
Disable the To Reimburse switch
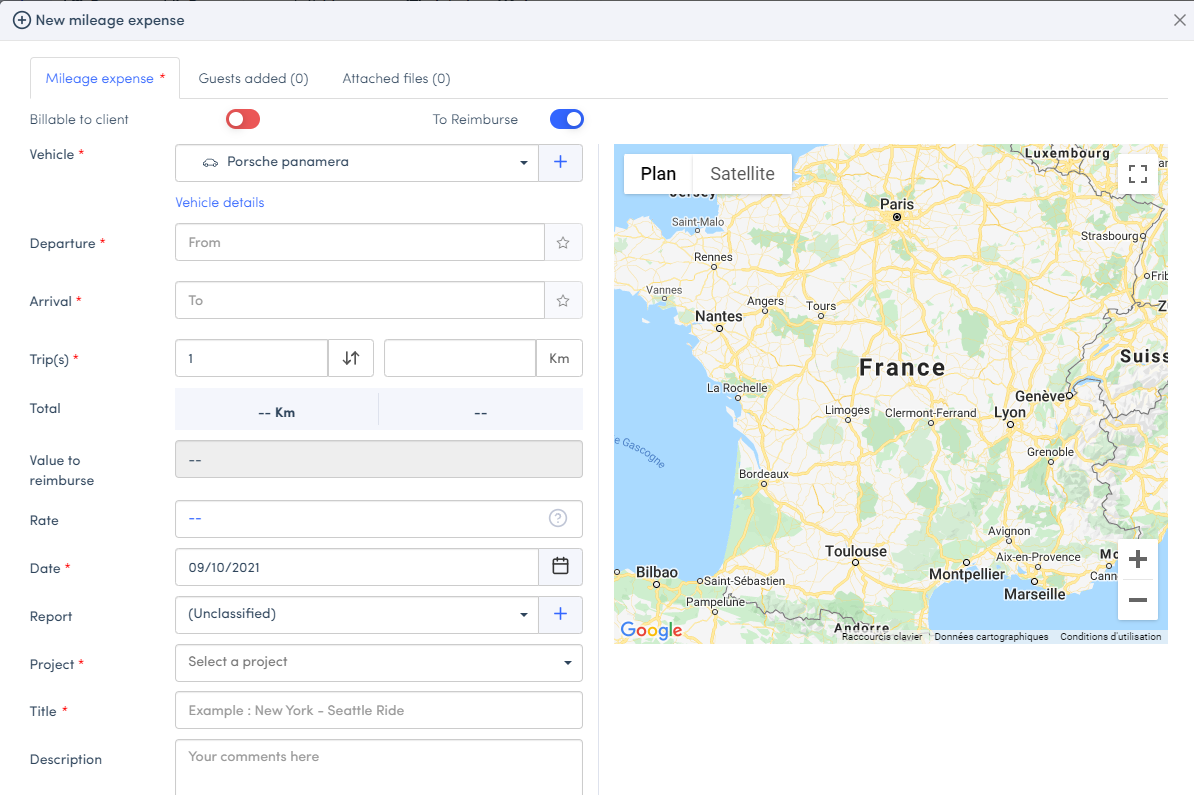pyautogui.click(x=566, y=120)
